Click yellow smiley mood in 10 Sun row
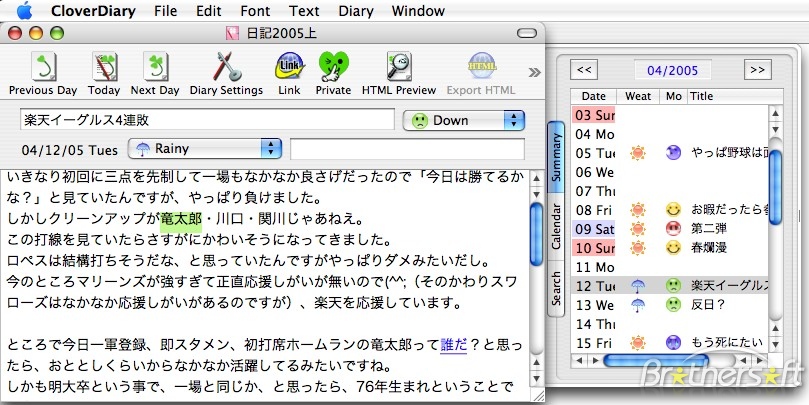The height and width of the screenshot is (405, 809). coord(673,248)
